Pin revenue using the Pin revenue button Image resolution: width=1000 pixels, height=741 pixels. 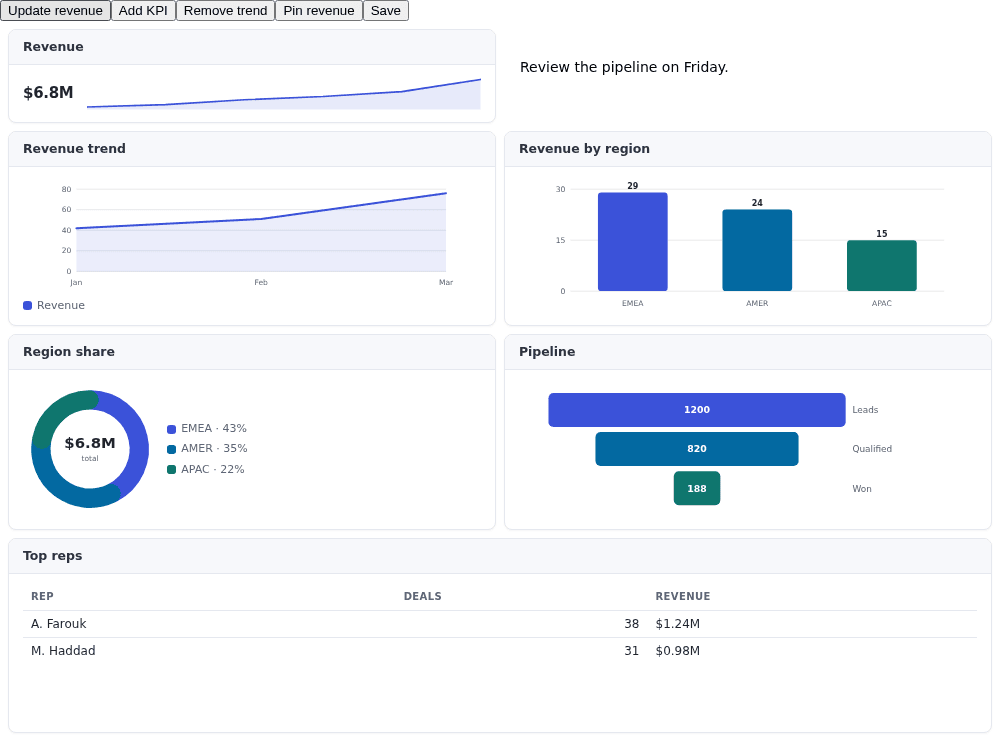[318, 11]
